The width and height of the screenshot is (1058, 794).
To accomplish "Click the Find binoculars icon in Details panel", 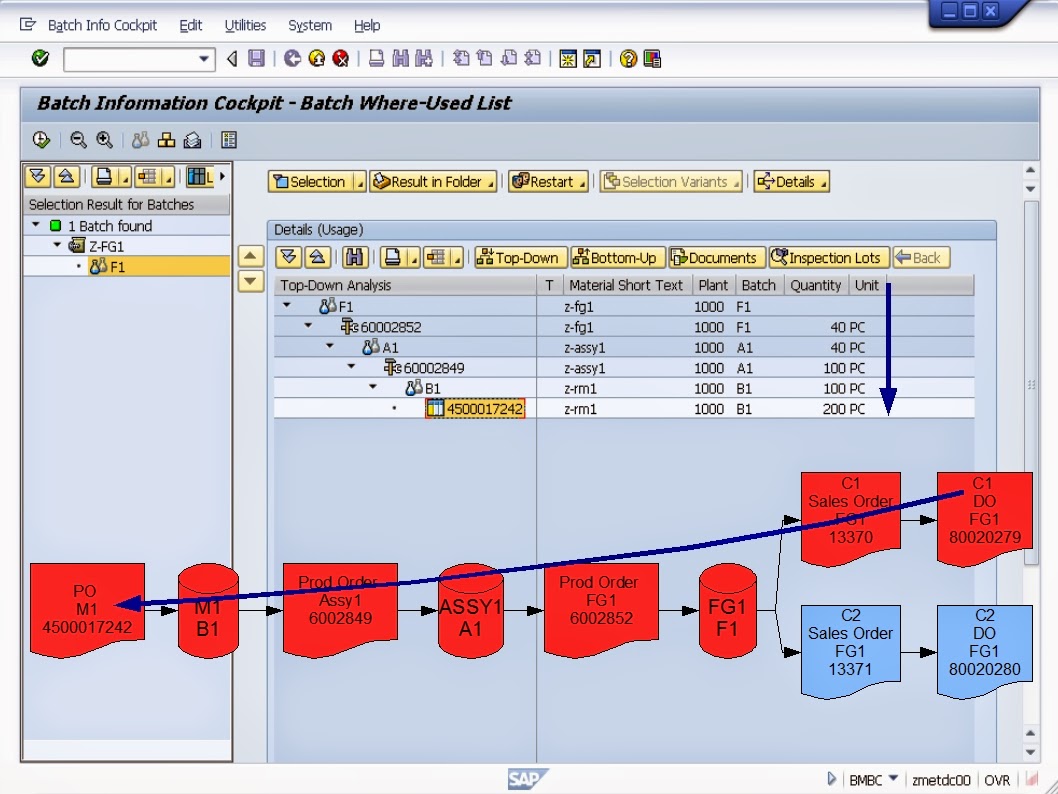I will point(355,257).
